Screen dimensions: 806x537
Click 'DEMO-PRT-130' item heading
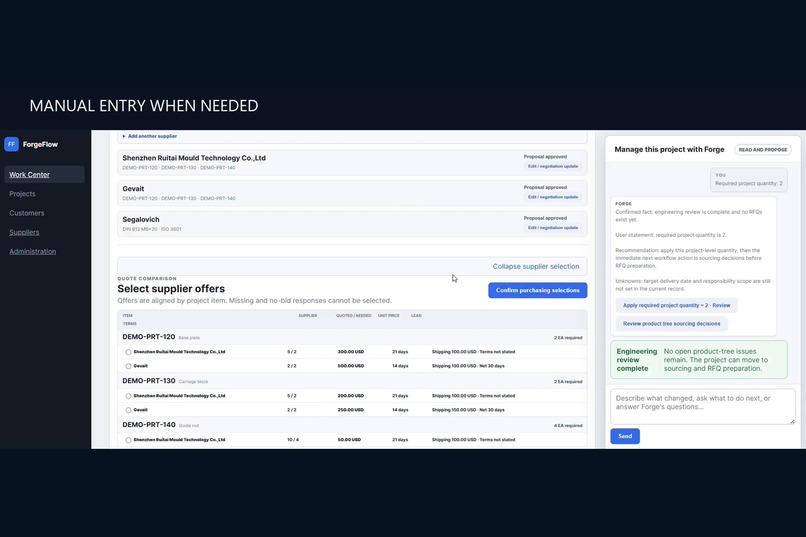point(149,381)
